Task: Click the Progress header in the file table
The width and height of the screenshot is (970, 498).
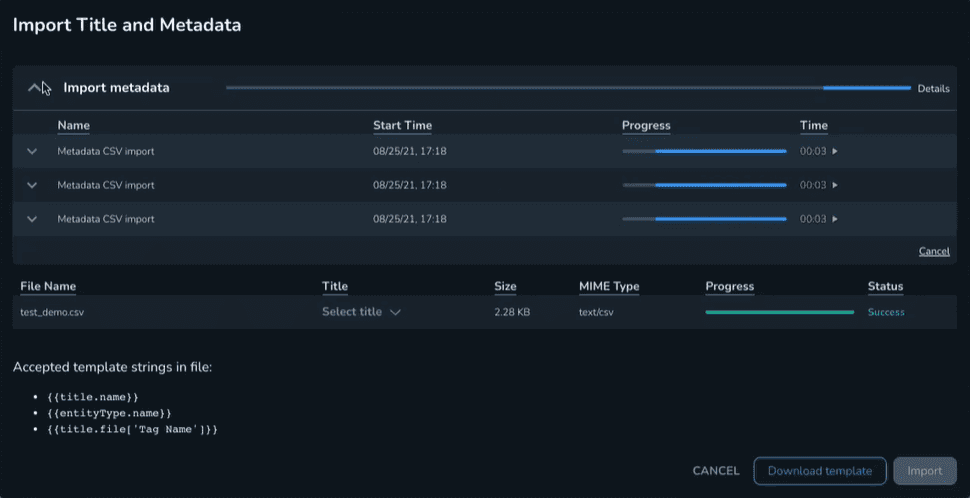Action: click(729, 286)
